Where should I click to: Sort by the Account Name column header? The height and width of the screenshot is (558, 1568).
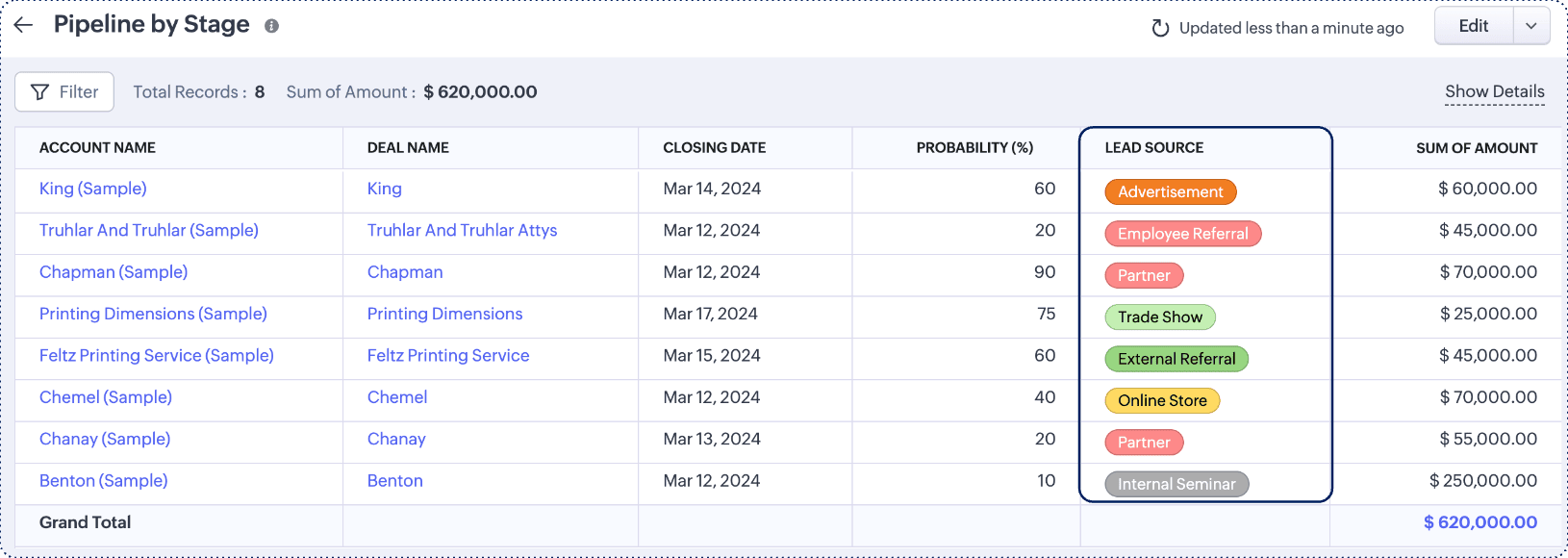(97, 148)
